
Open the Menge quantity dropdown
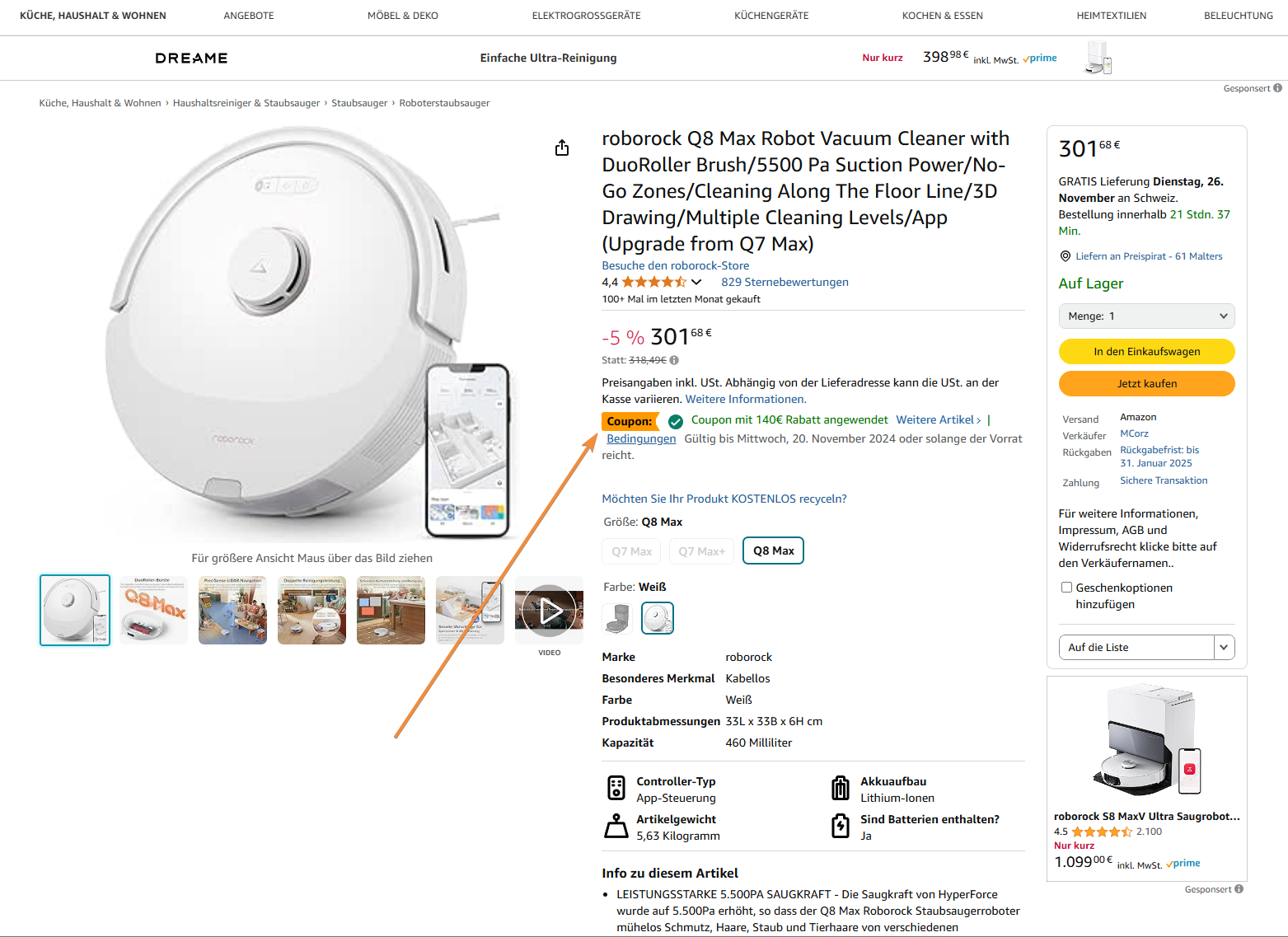[1146, 316]
